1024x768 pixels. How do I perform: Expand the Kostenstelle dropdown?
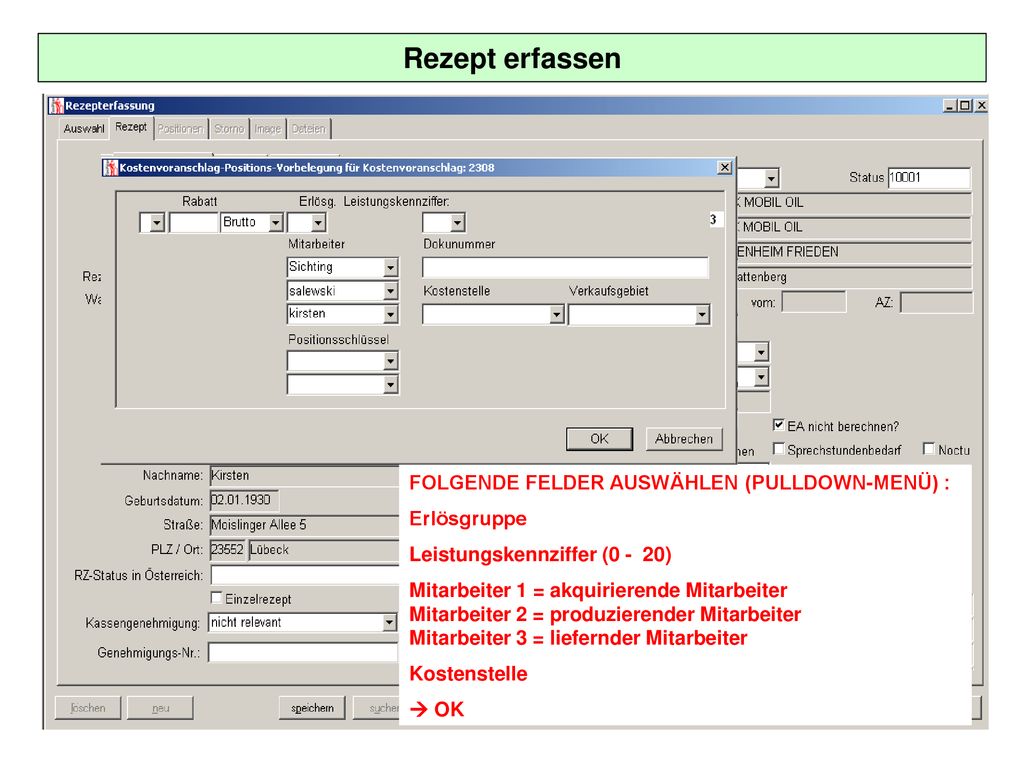click(556, 315)
